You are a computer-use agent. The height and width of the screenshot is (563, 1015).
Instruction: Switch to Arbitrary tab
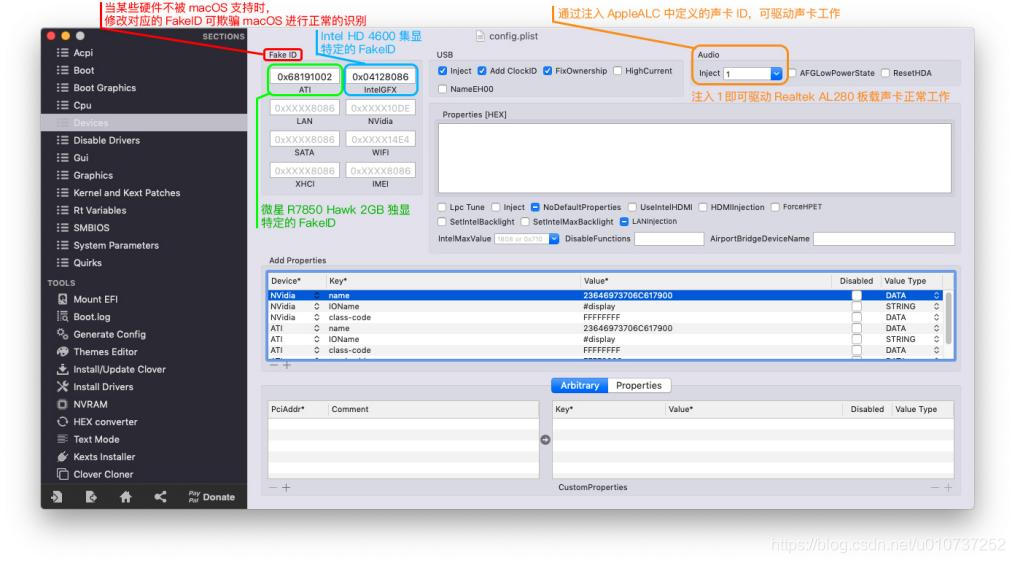579,385
